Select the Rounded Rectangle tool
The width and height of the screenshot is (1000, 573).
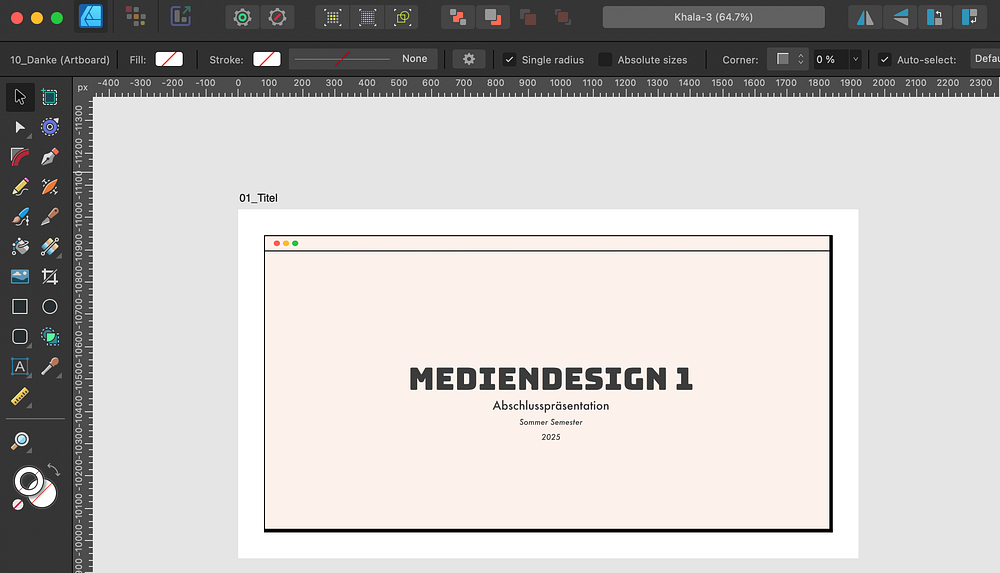(x=20, y=336)
